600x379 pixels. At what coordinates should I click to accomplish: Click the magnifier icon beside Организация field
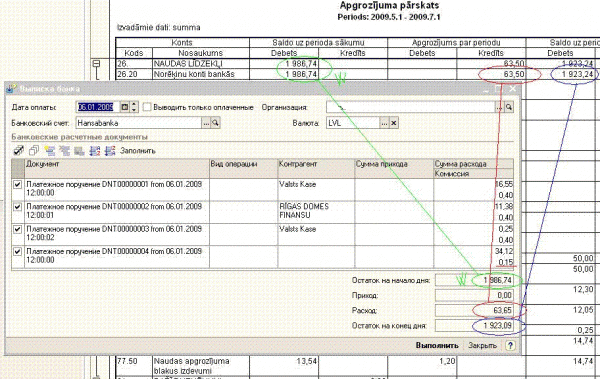pyautogui.click(x=509, y=107)
